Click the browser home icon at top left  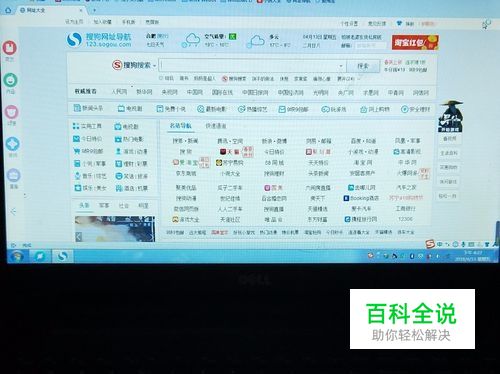(x=8, y=10)
